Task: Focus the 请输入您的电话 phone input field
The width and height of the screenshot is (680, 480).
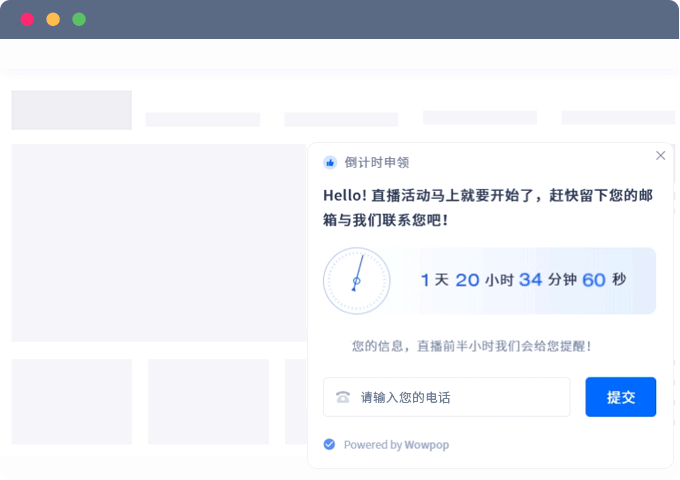Action: coord(446,397)
